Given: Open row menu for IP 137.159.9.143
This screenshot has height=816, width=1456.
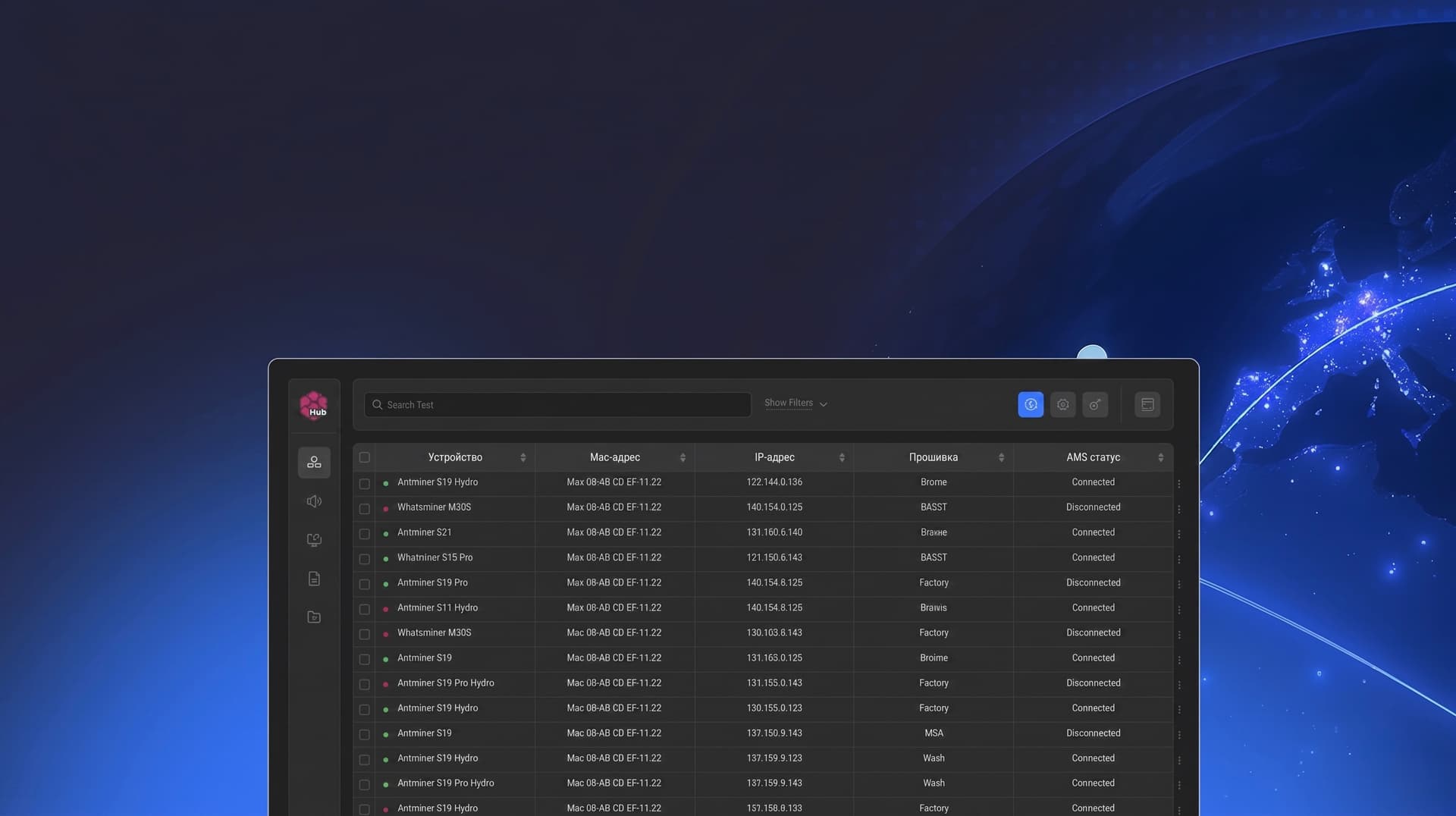Looking at the screenshot, I should coord(1179,785).
